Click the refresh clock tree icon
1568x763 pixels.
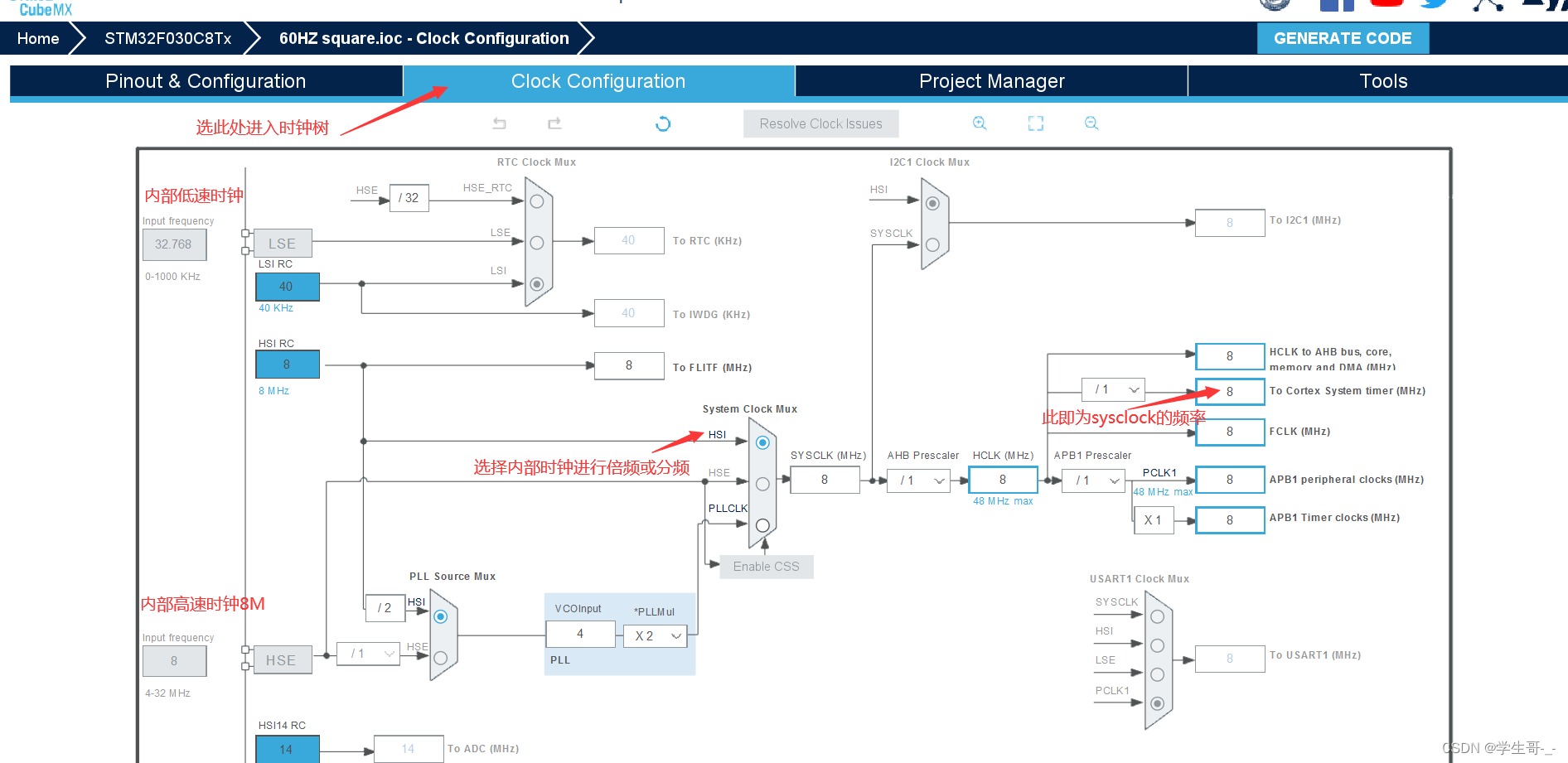(663, 123)
